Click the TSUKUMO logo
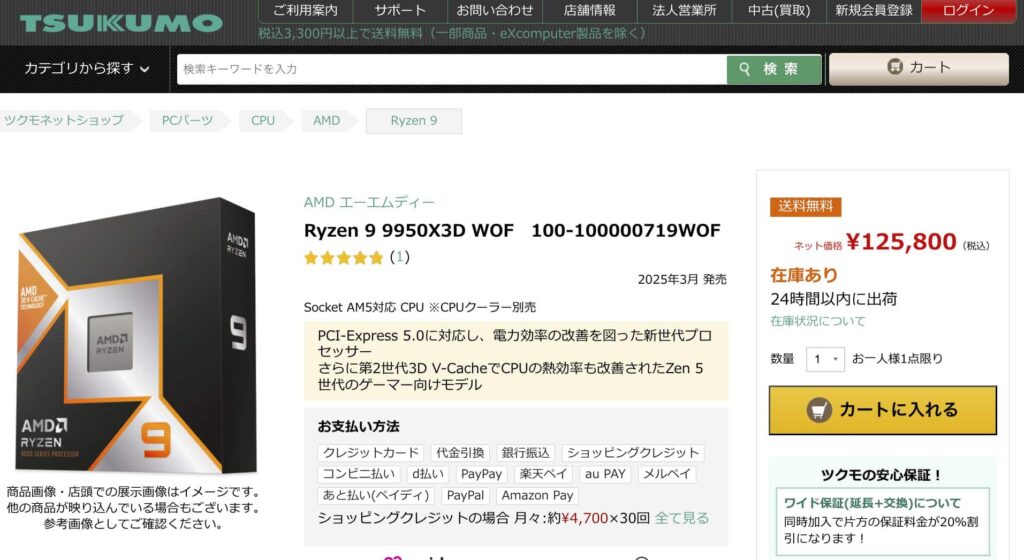Image resolution: width=1024 pixels, height=560 pixels. [121, 22]
